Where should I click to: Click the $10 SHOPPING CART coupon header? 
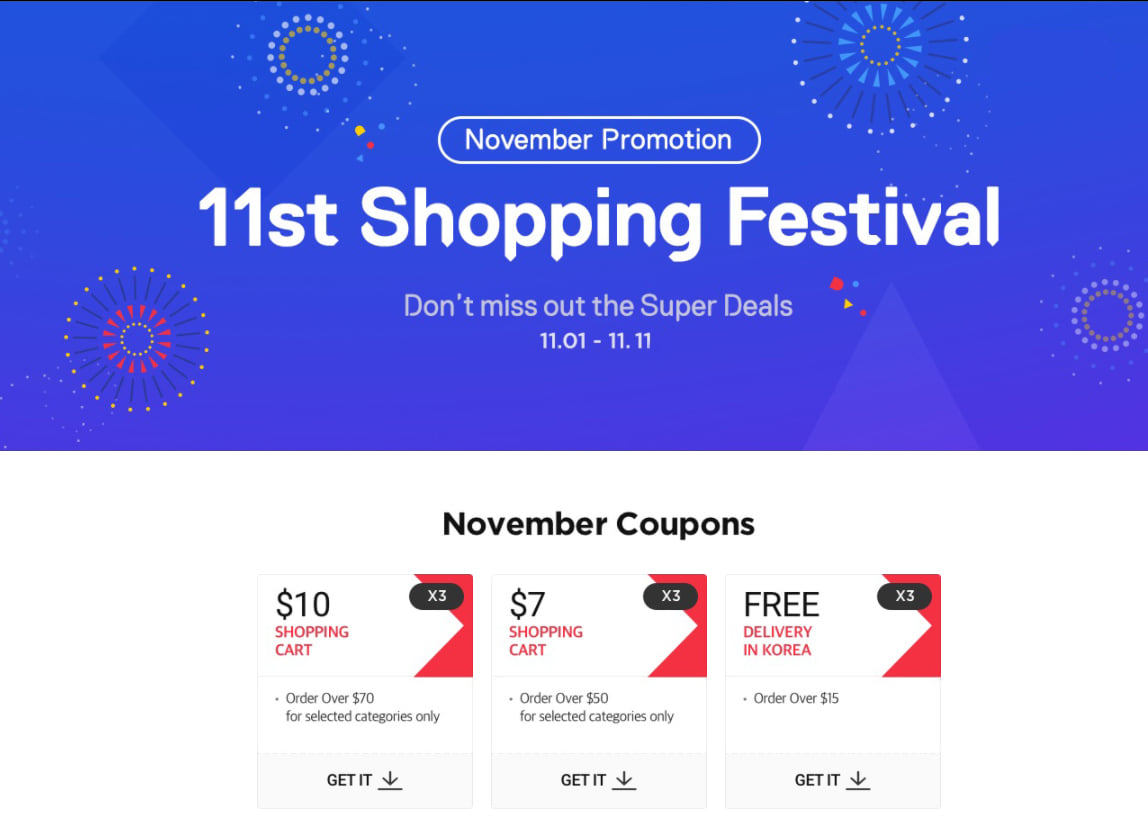tap(365, 625)
